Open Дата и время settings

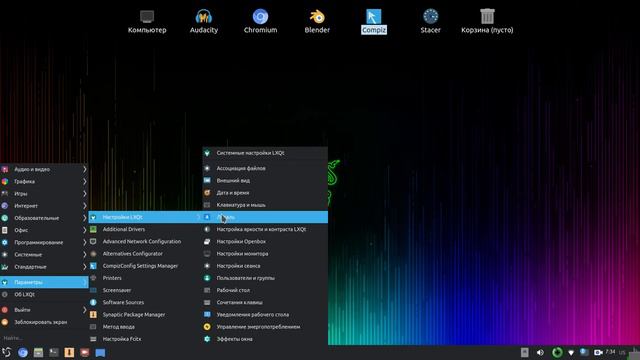[x=265, y=193]
